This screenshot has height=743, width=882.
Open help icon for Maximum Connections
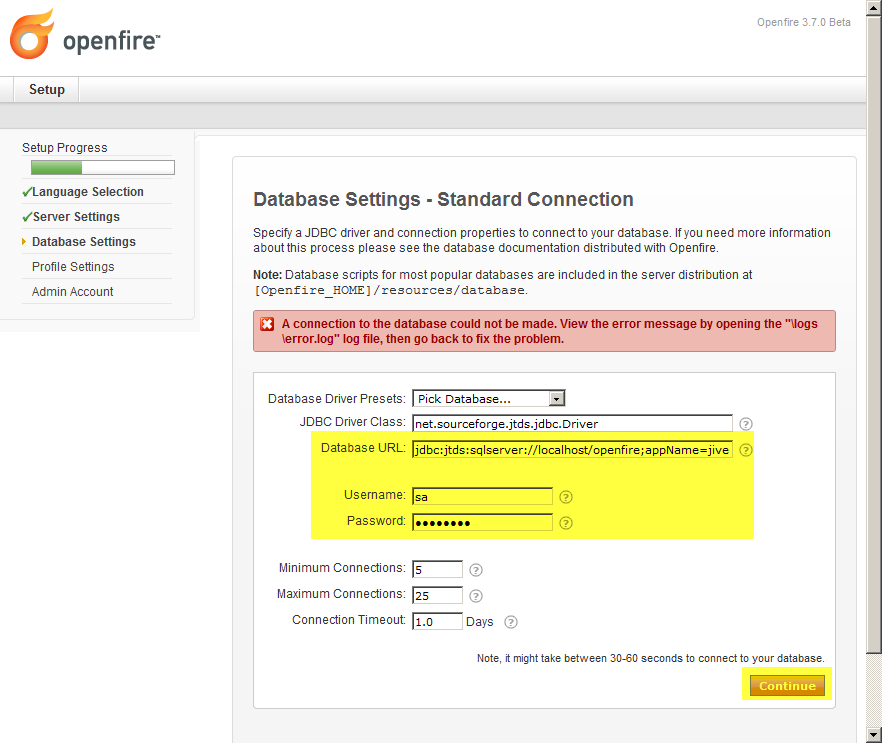click(476, 596)
